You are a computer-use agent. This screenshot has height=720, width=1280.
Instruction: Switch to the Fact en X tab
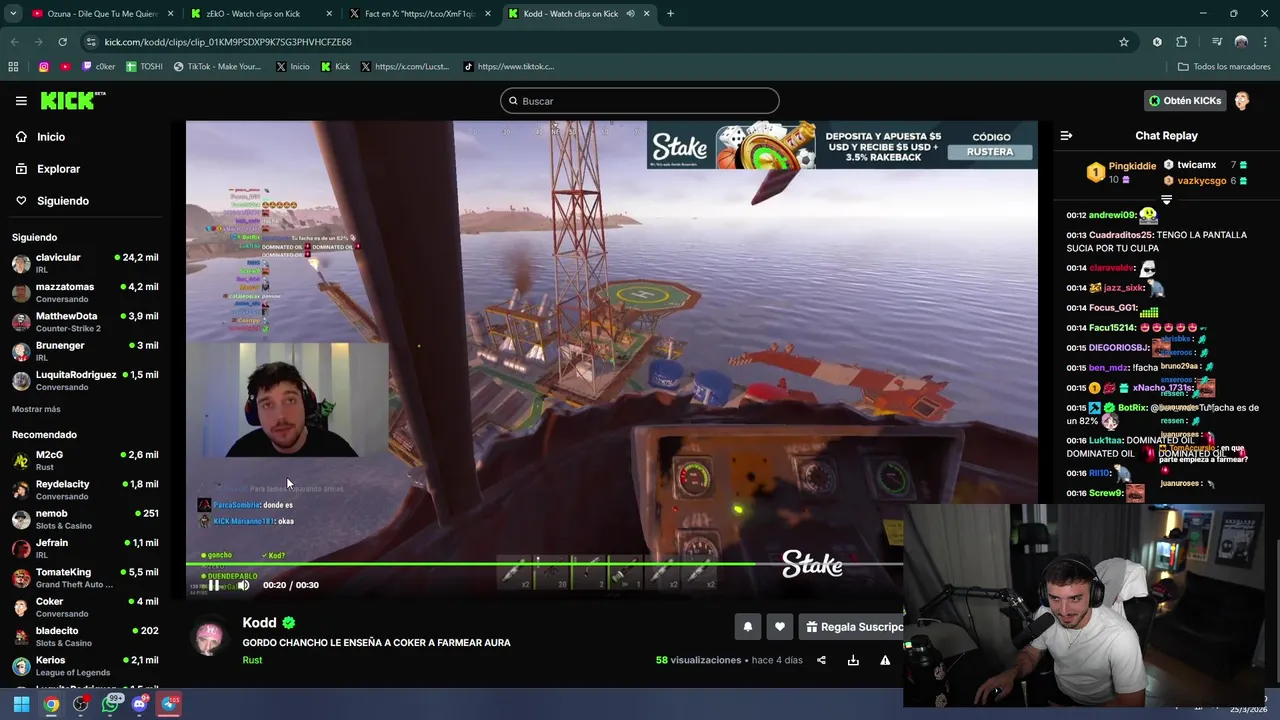click(418, 14)
